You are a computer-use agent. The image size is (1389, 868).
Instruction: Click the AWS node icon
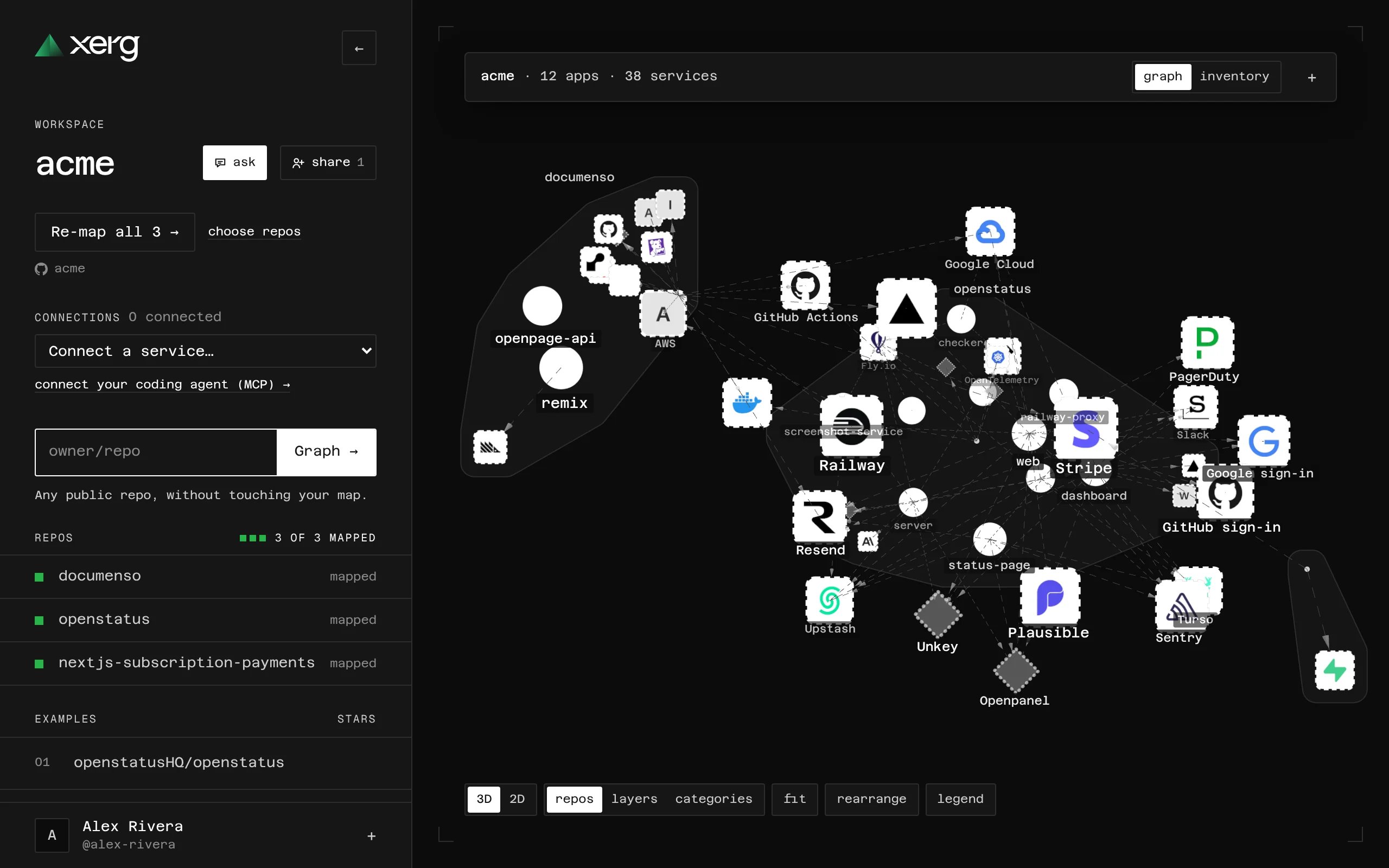[663, 314]
